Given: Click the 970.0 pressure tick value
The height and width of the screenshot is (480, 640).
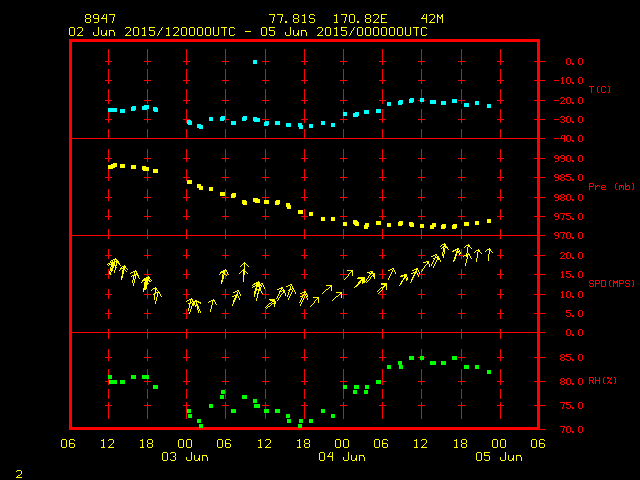Looking at the screenshot, I should click(569, 236).
